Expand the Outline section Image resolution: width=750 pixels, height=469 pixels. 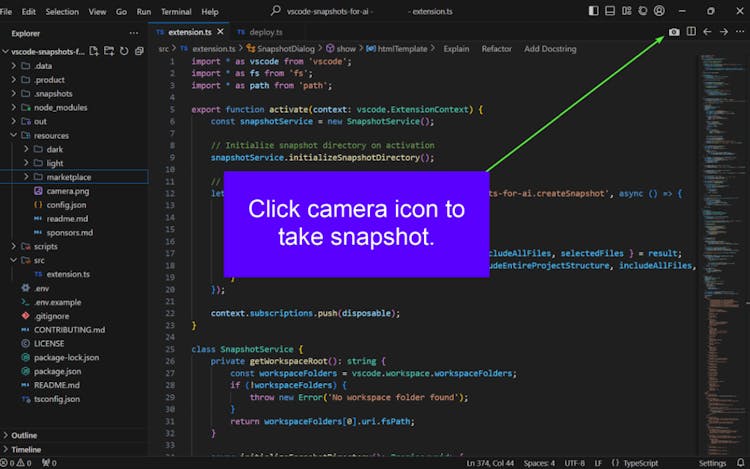click(25, 435)
